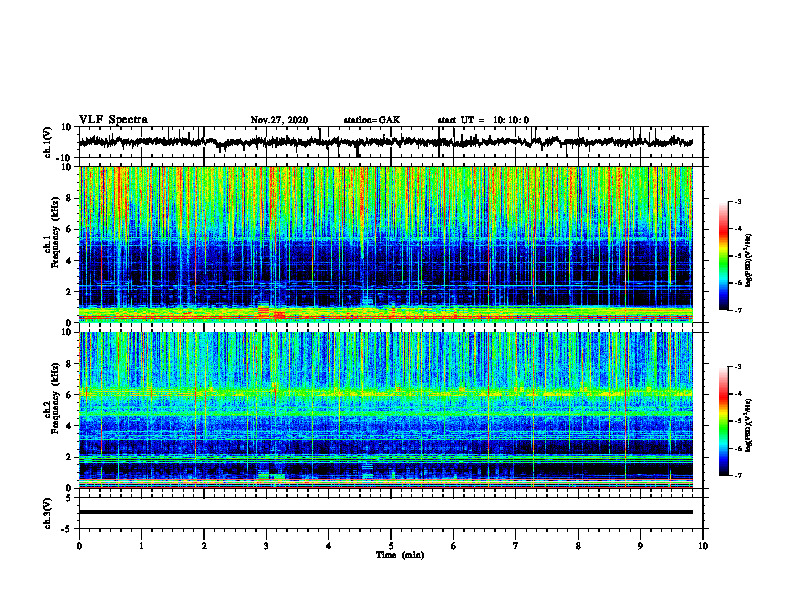
Task: Click the ch.1 voltage waveform trace
Action: [385, 142]
